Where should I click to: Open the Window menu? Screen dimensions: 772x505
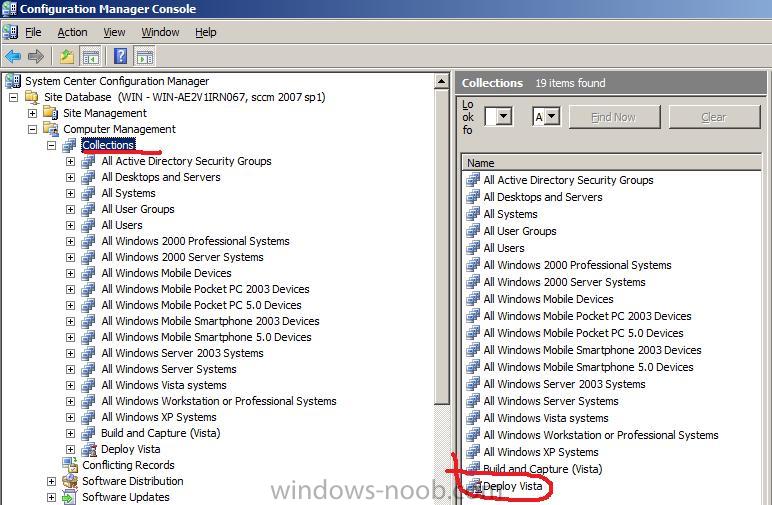[160, 32]
